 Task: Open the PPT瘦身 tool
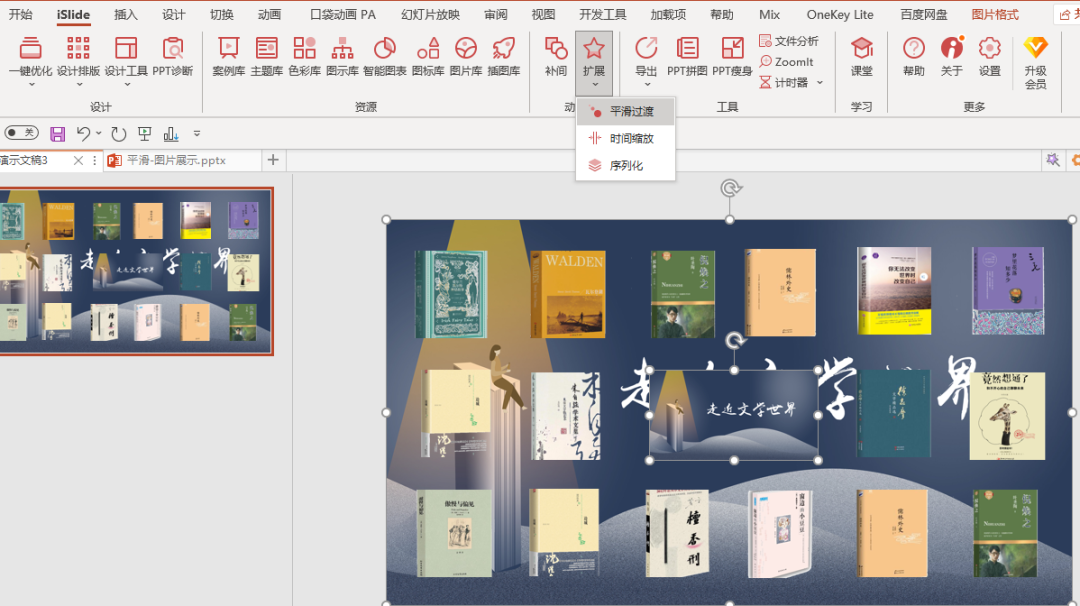(731, 56)
